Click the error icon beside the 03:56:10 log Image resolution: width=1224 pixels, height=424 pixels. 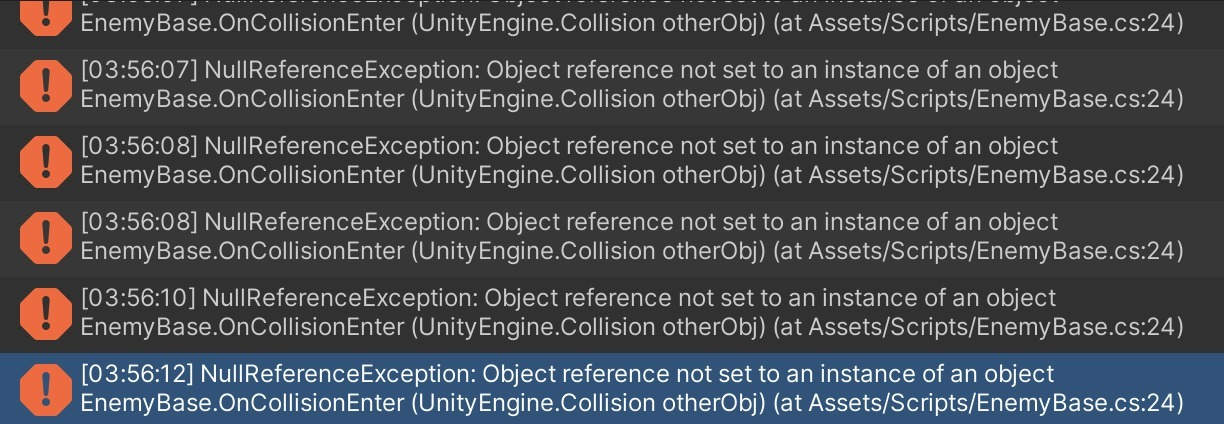pos(45,313)
